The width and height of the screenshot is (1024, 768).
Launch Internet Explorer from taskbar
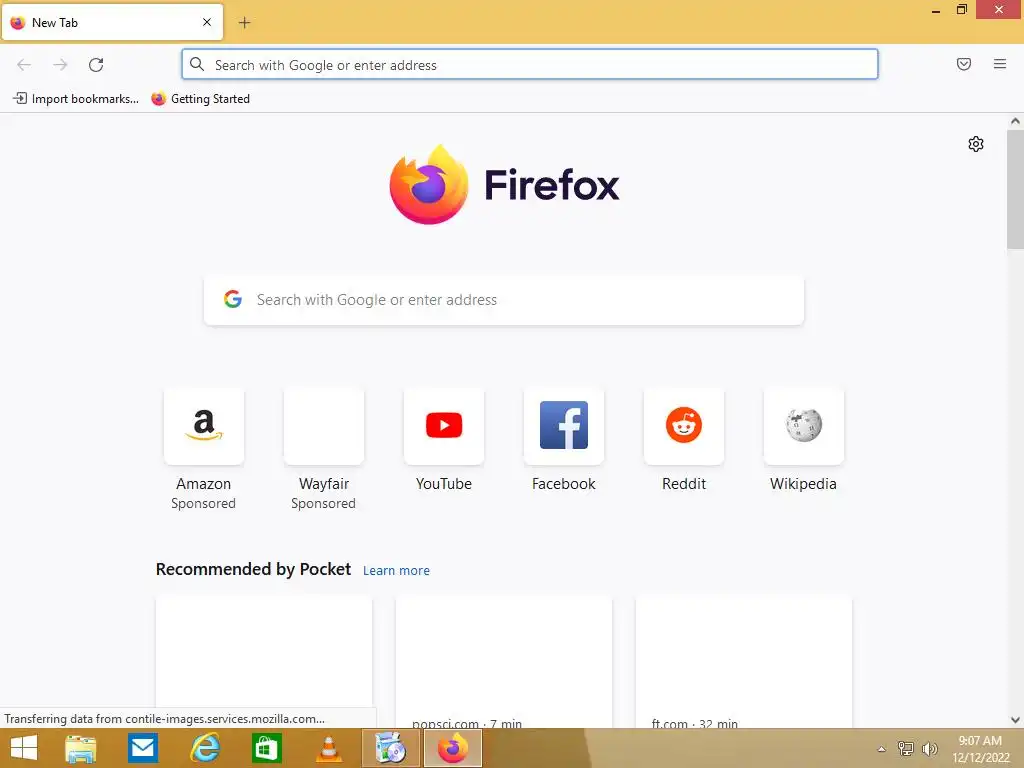tap(204, 748)
